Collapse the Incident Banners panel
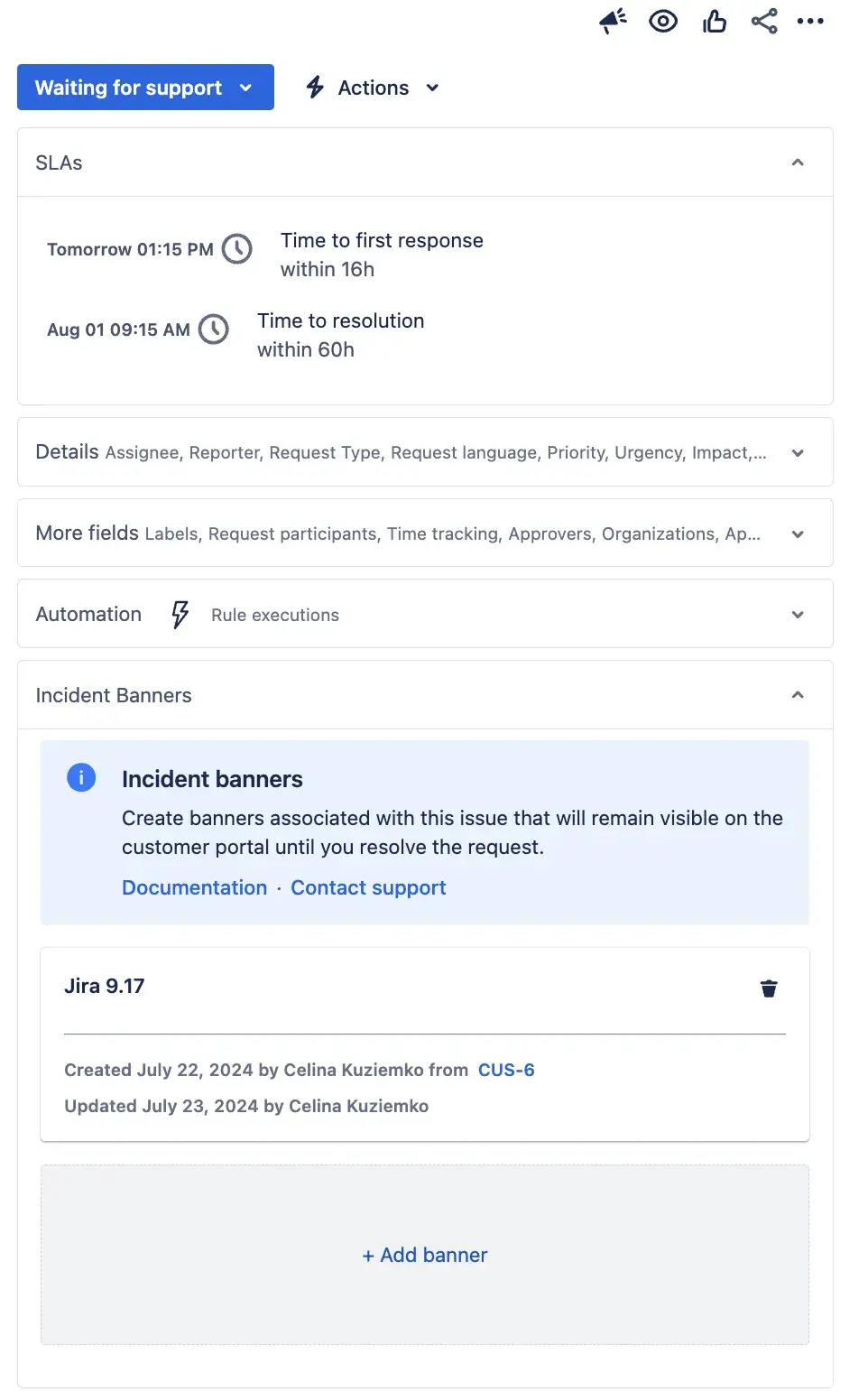Screen dimensions: 868x1392 point(798,695)
